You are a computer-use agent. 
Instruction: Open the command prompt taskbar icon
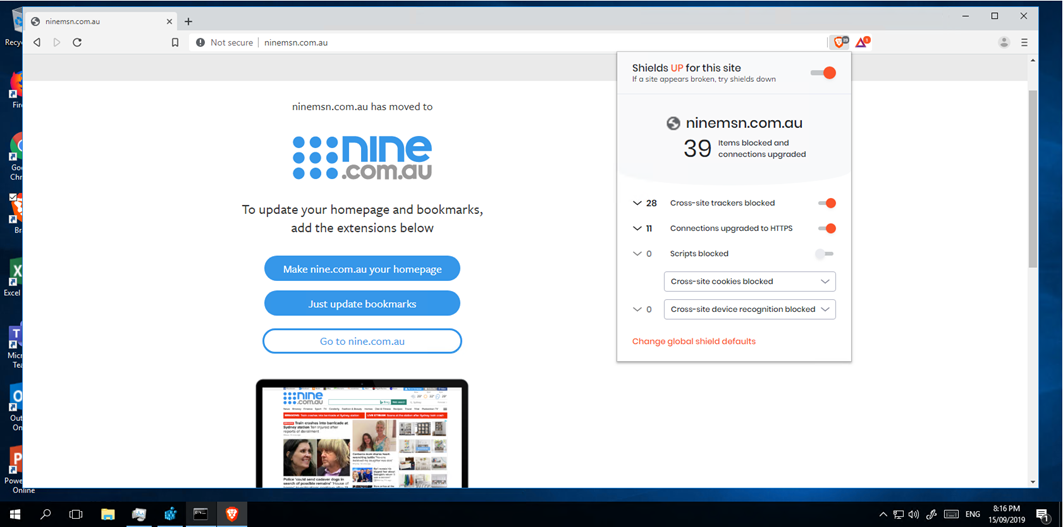coord(200,514)
